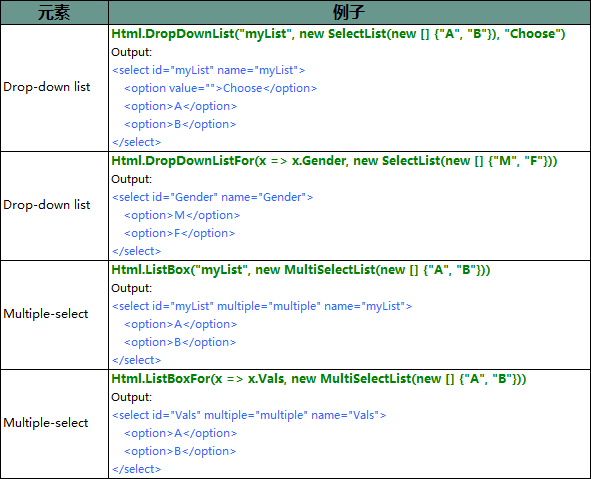This screenshot has height=479, width=591.
Task: Click select id="Gender" markup line
Action: pyautogui.click(x=212, y=197)
